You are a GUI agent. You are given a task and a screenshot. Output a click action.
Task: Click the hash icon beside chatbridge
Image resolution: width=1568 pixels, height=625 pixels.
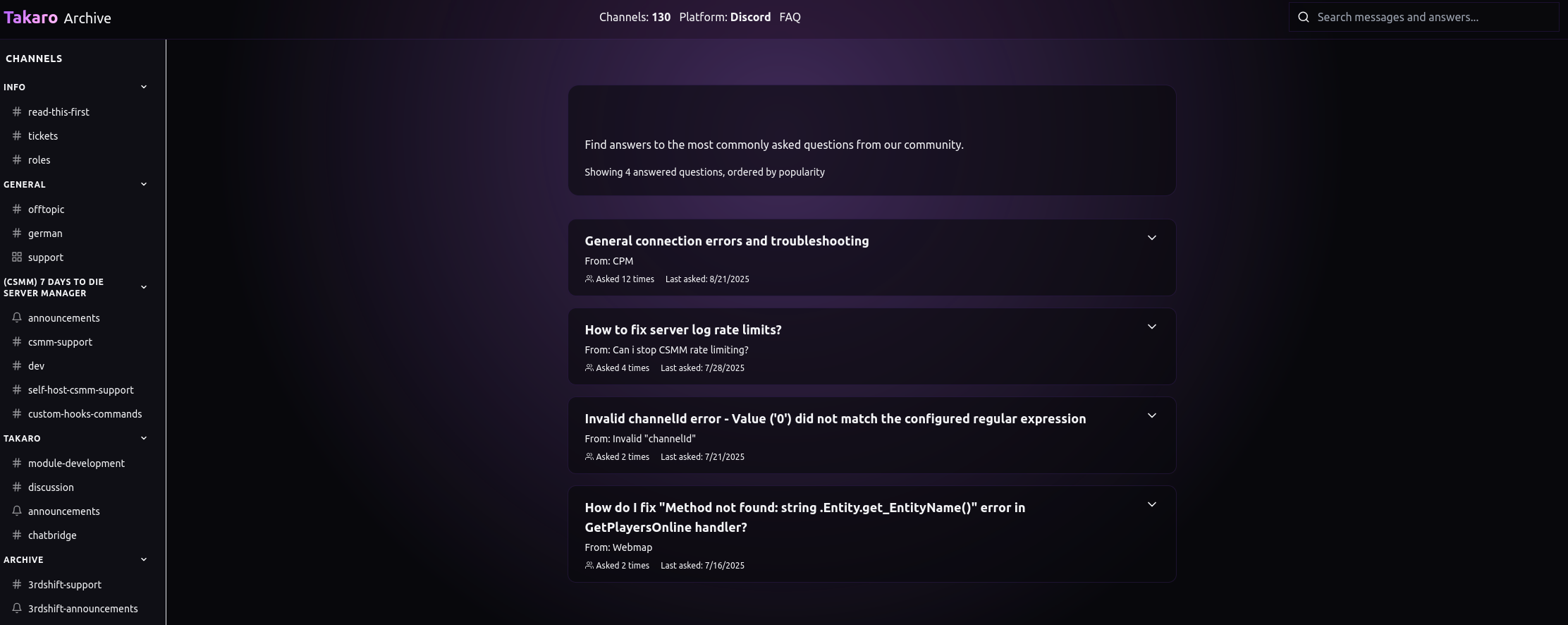click(17, 535)
